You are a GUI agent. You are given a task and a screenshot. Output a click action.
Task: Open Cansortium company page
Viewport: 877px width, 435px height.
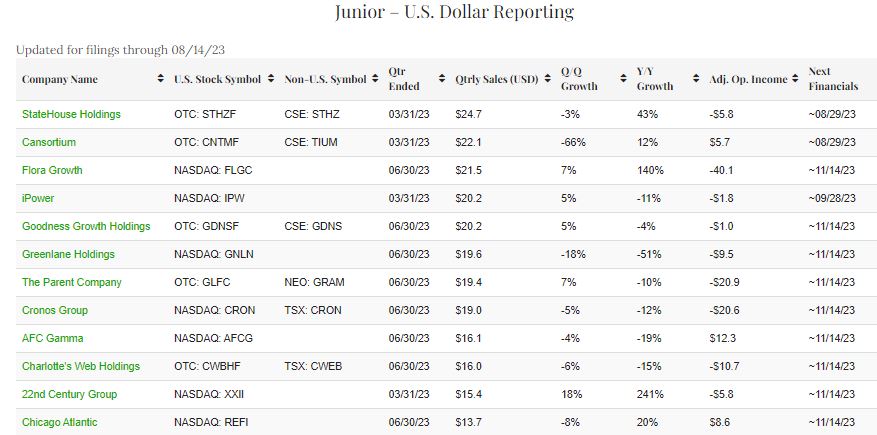pos(49,143)
